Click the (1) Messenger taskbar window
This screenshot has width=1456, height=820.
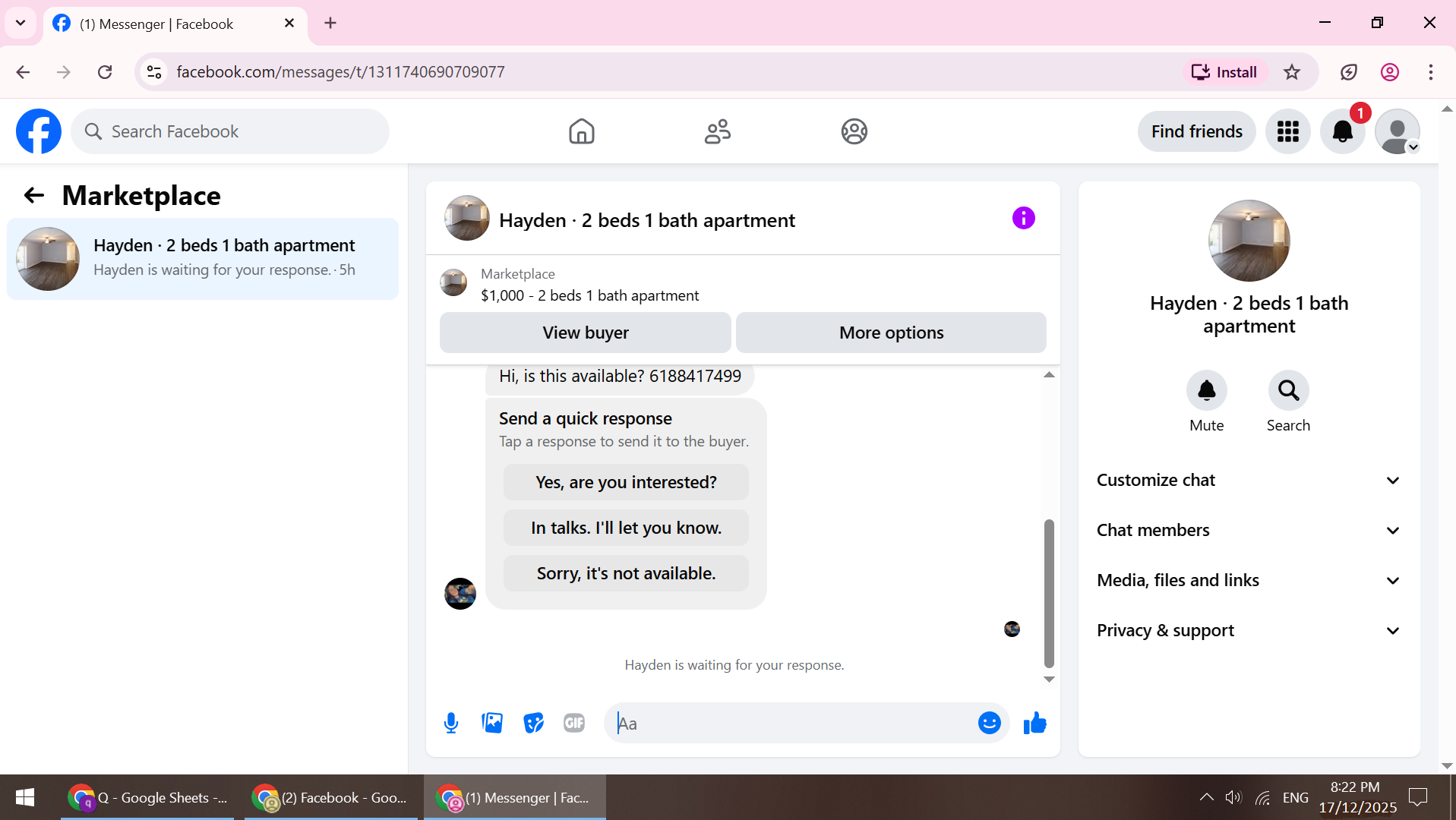515,797
